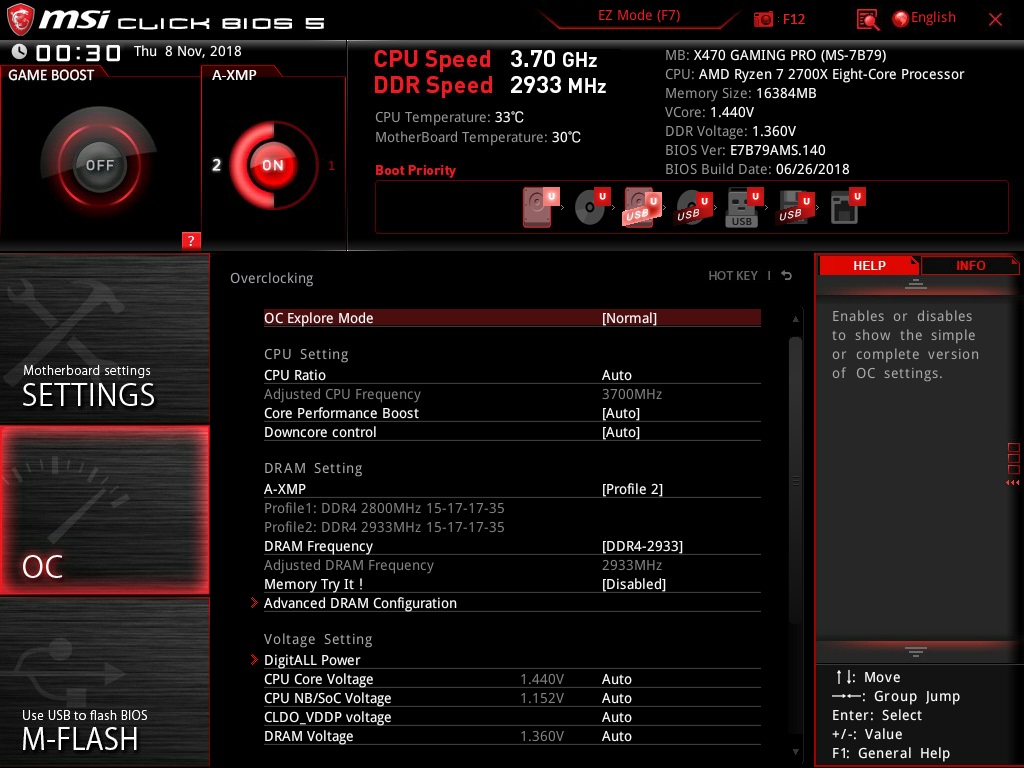Click Profile1: DDR4 2800MHz 15-17-17-35 line
The image size is (1024, 768).
(x=384, y=507)
